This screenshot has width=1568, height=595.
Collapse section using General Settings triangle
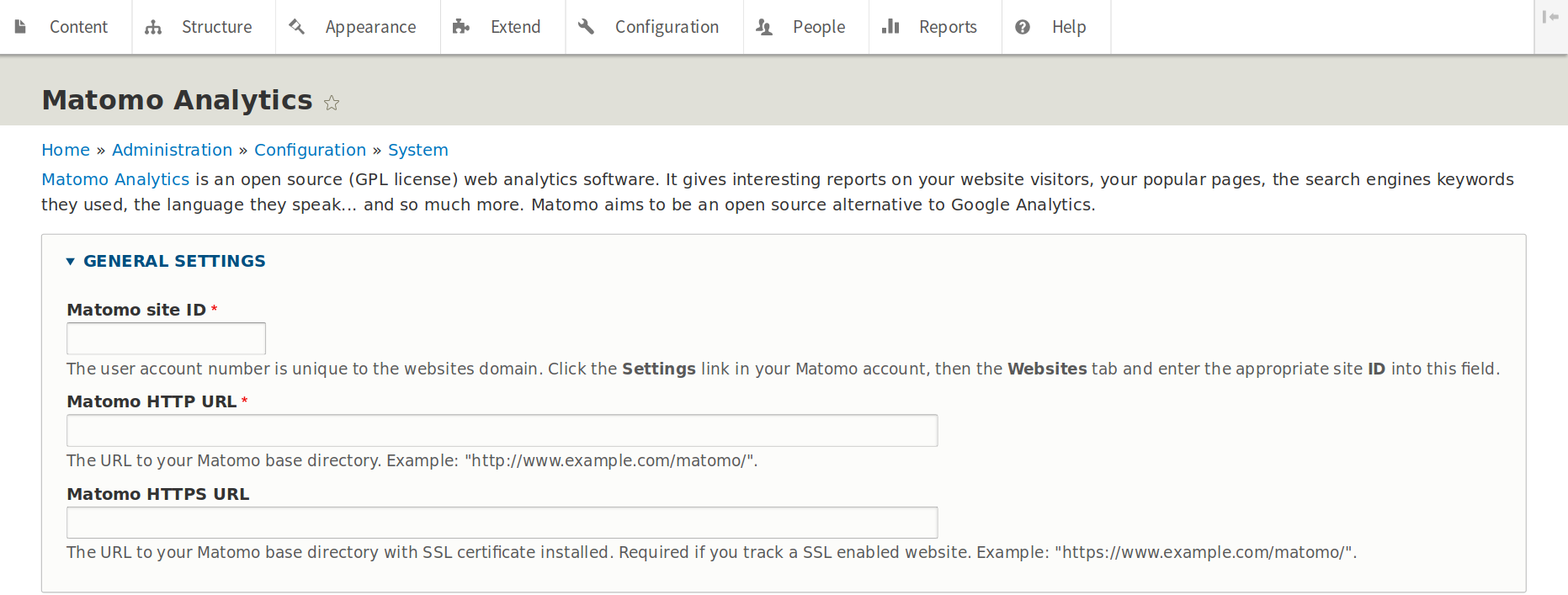71,262
